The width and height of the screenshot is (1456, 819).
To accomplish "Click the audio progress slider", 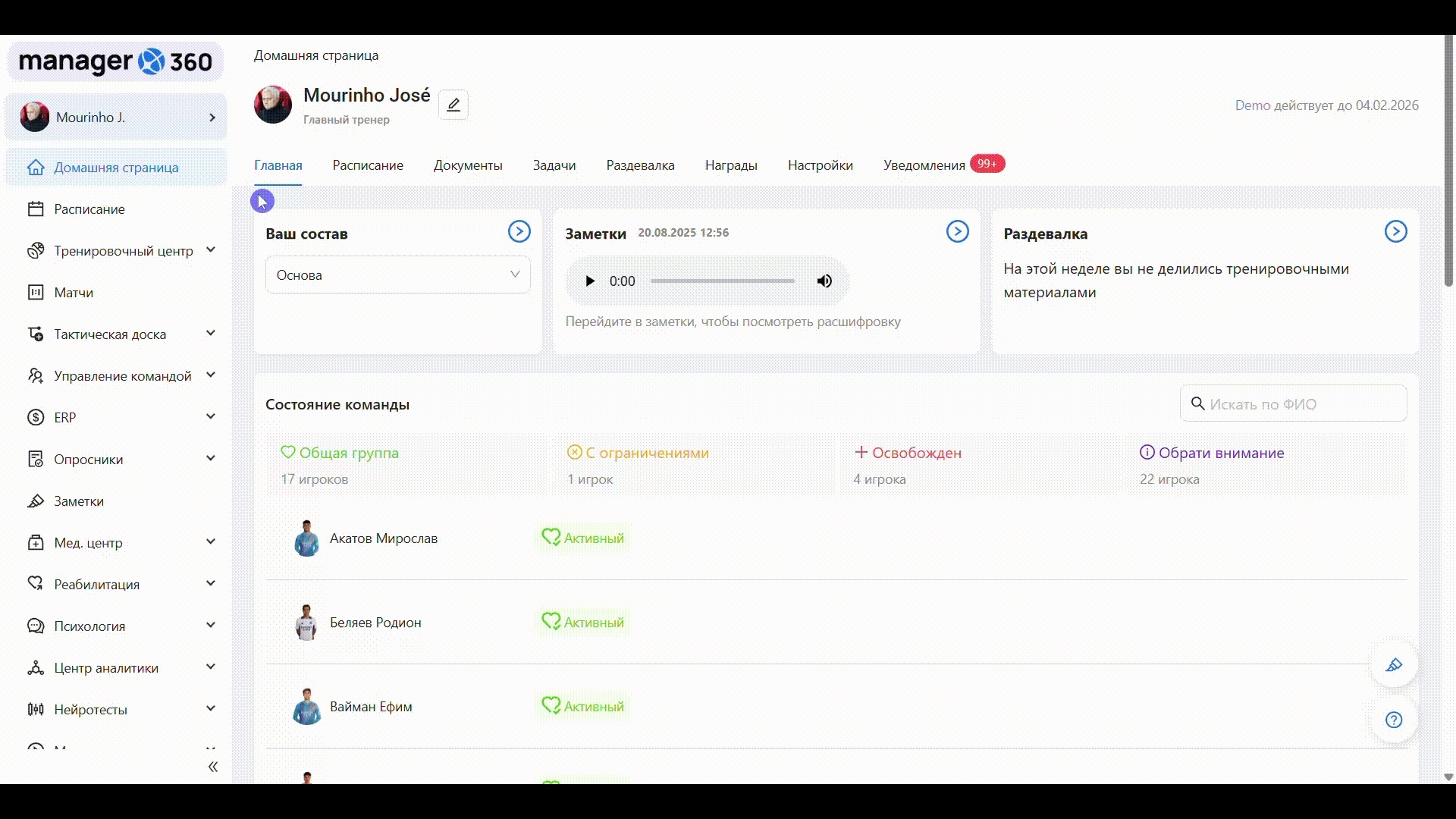I will click(722, 281).
